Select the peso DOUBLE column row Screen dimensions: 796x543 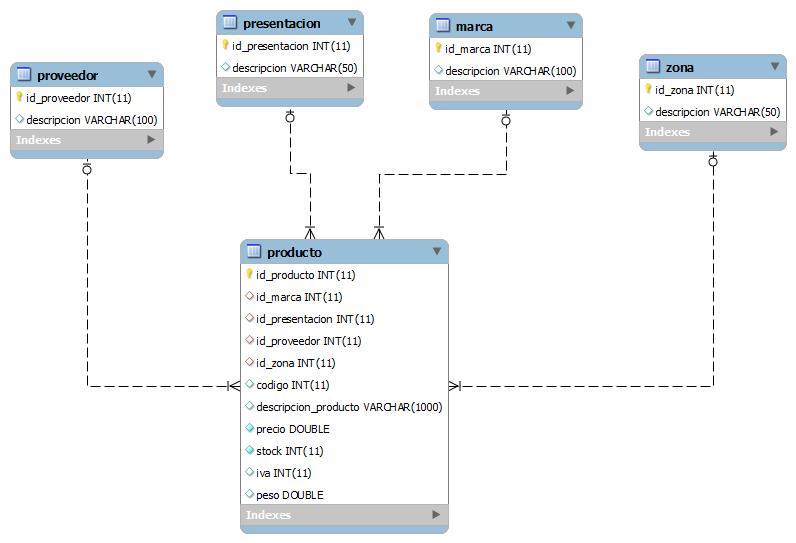pos(344,494)
